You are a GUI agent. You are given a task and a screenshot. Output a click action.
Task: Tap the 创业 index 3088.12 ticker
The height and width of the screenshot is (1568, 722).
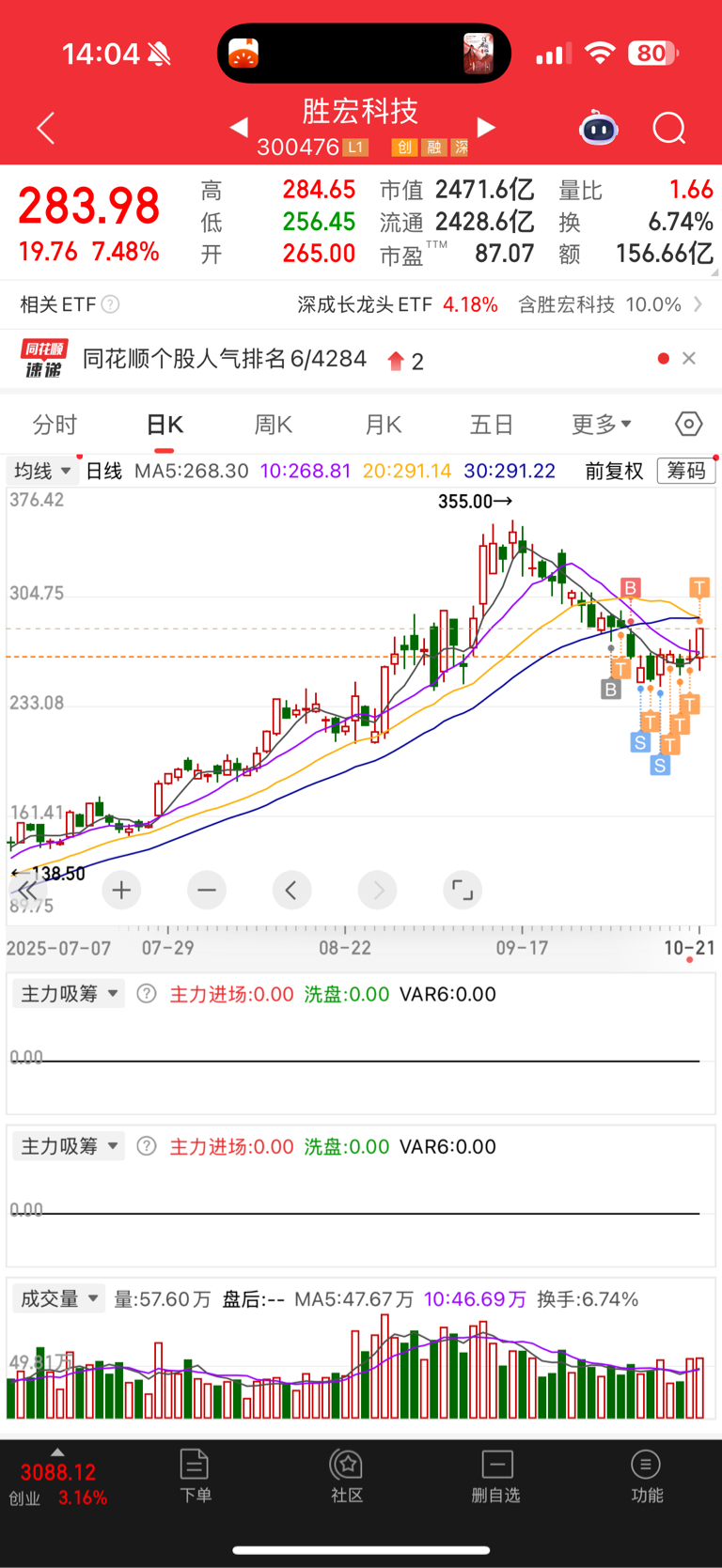click(x=57, y=1484)
